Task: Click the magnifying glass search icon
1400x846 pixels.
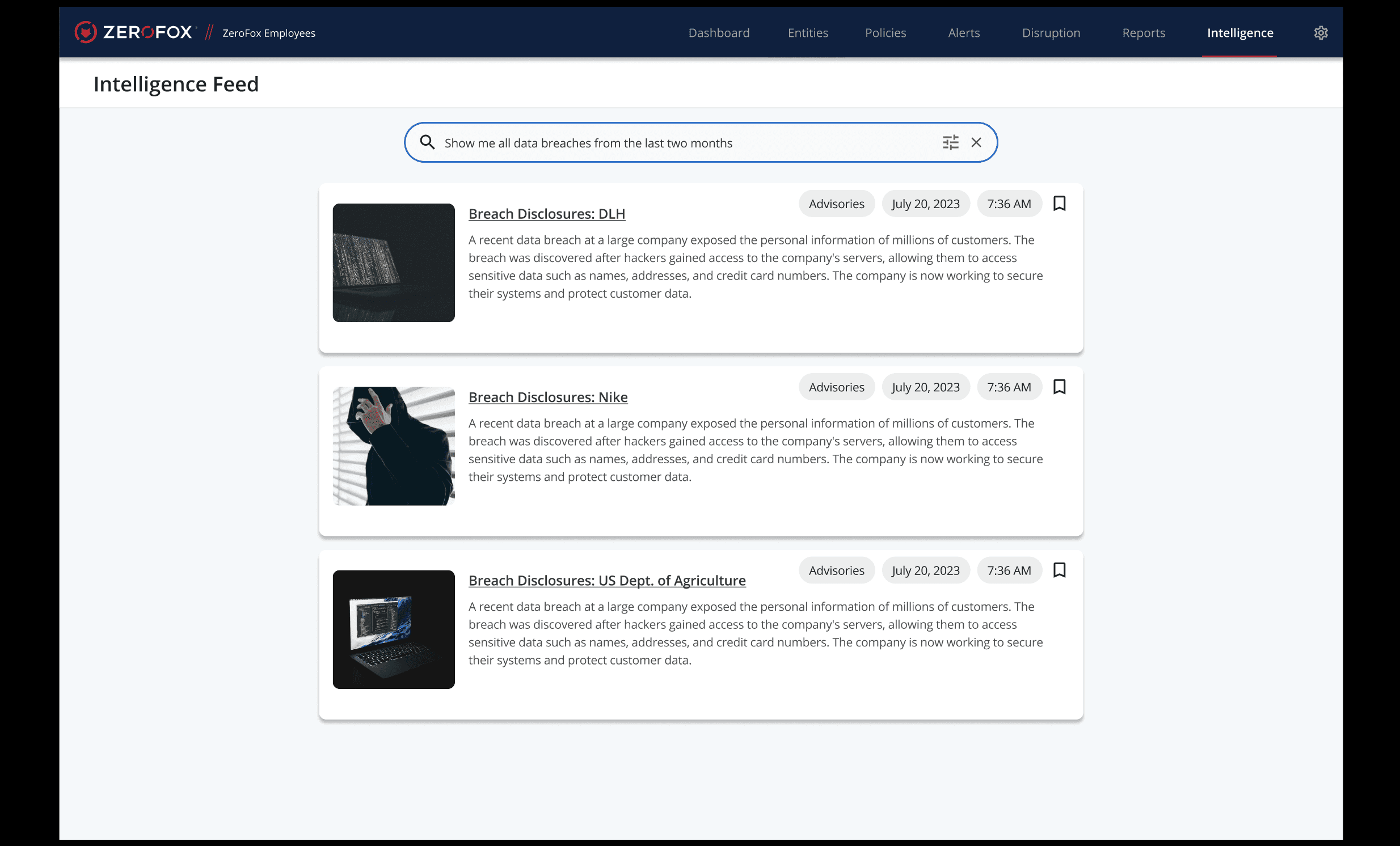Action: click(427, 142)
